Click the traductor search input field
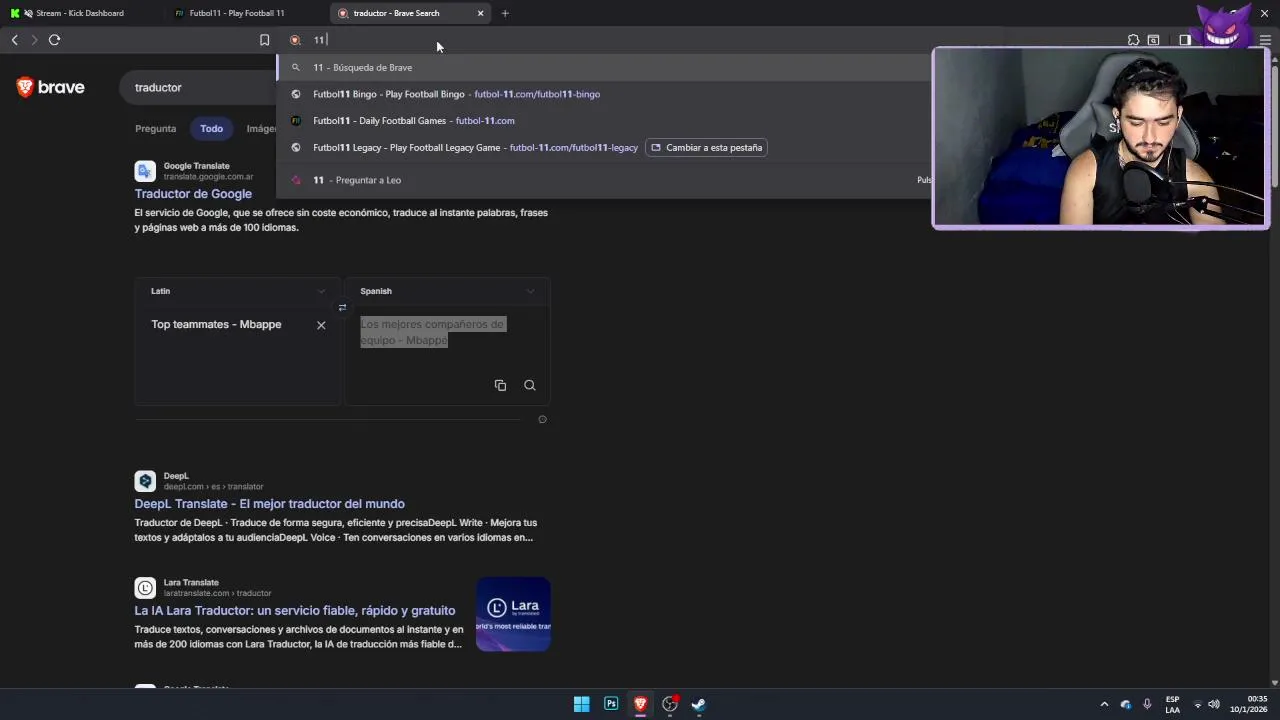Screen dimensions: 1280x720 click(200, 87)
